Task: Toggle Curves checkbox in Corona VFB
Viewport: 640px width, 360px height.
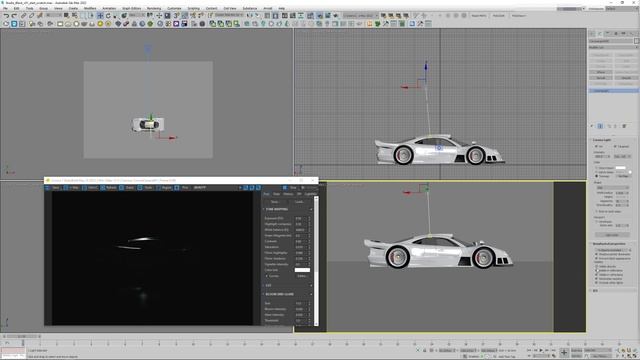Action: pos(267,276)
